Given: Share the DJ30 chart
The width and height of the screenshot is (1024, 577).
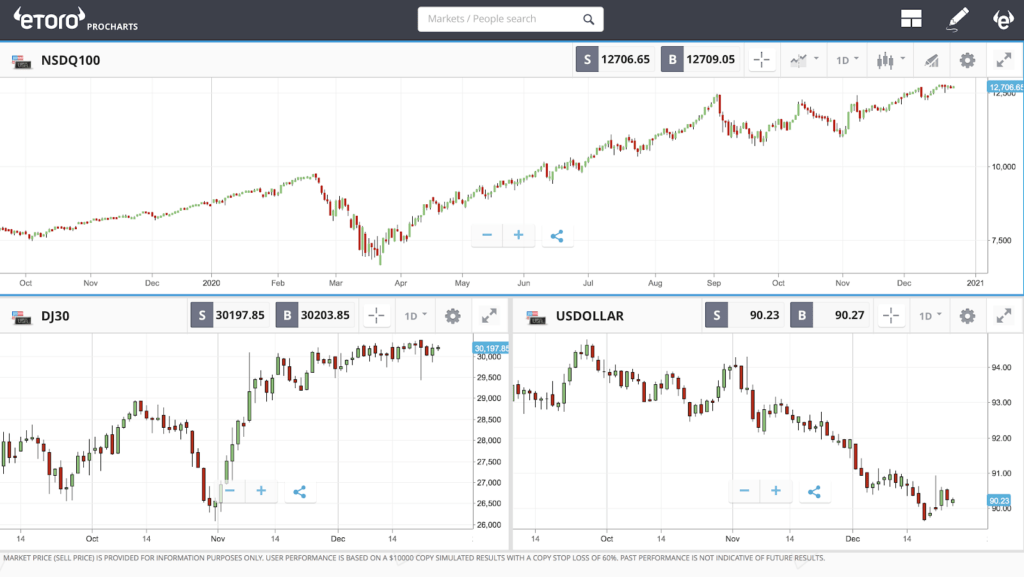Looking at the screenshot, I should coord(299,491).
